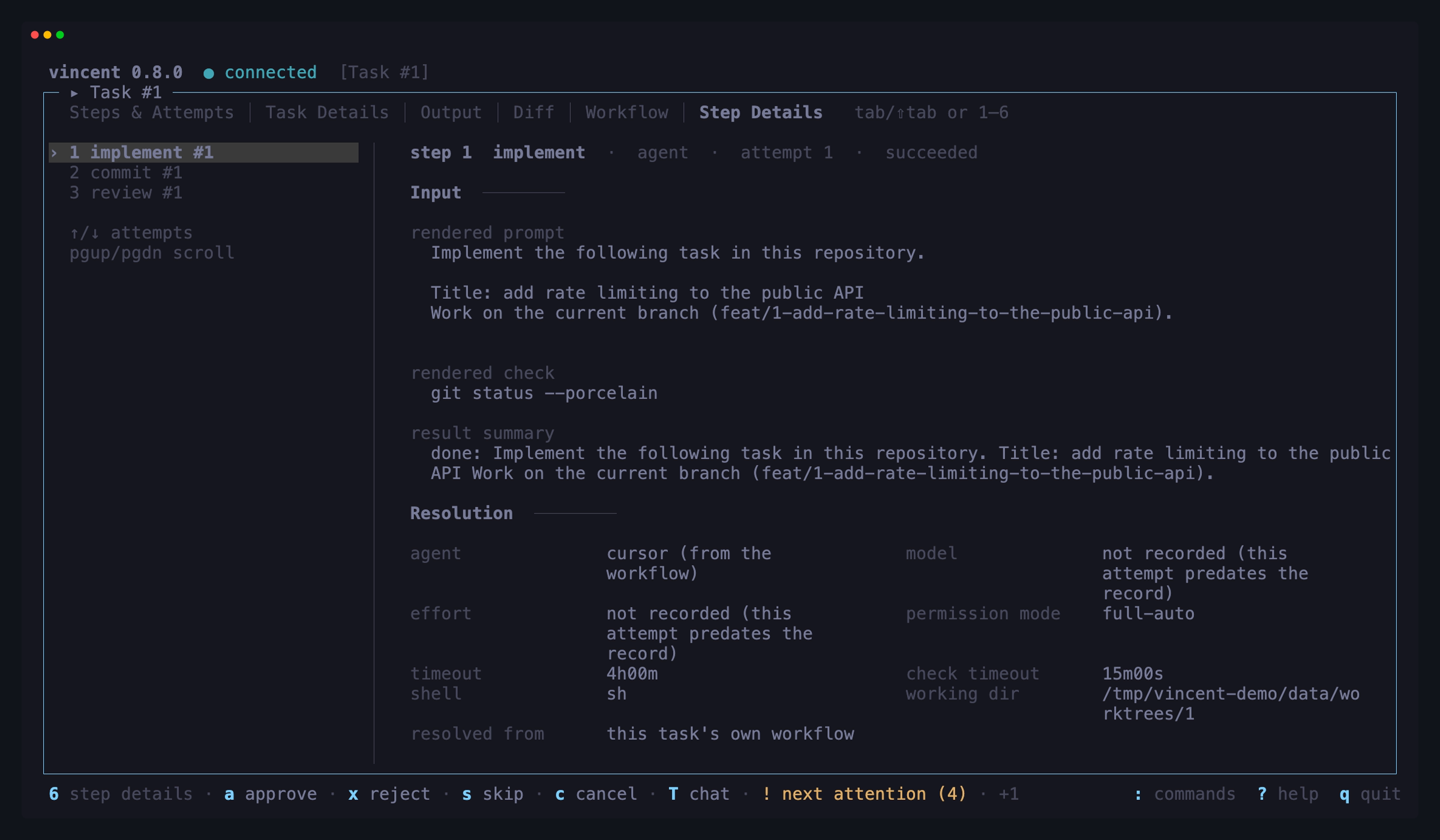Click the approve shortcut in footer
The width and height of the screenshot is (1440, 840).
[x=271, y=794]
